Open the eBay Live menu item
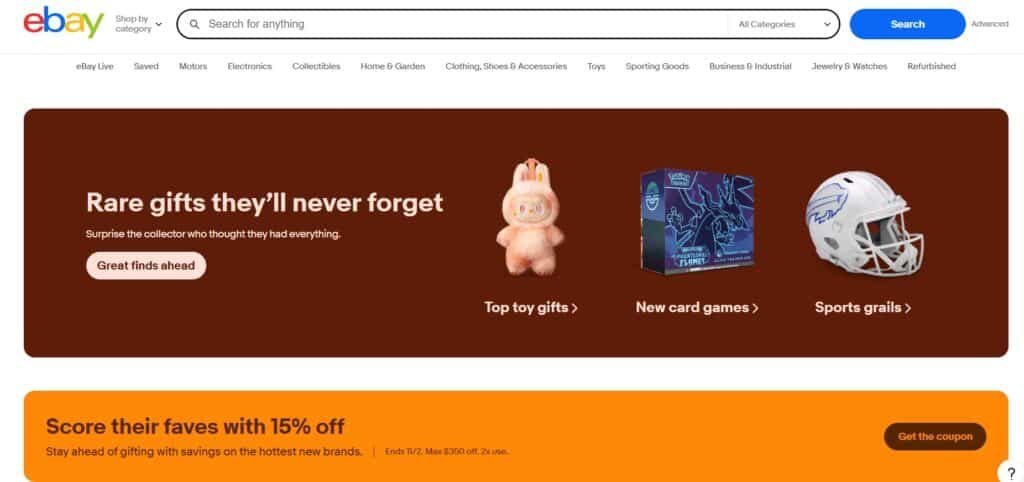Screen dimensions: 1024x482 click(95, 66)
